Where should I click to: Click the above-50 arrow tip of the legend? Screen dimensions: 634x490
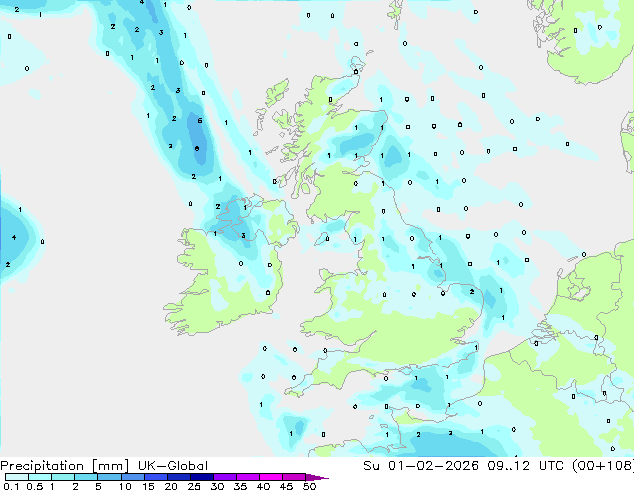(317, 477)
